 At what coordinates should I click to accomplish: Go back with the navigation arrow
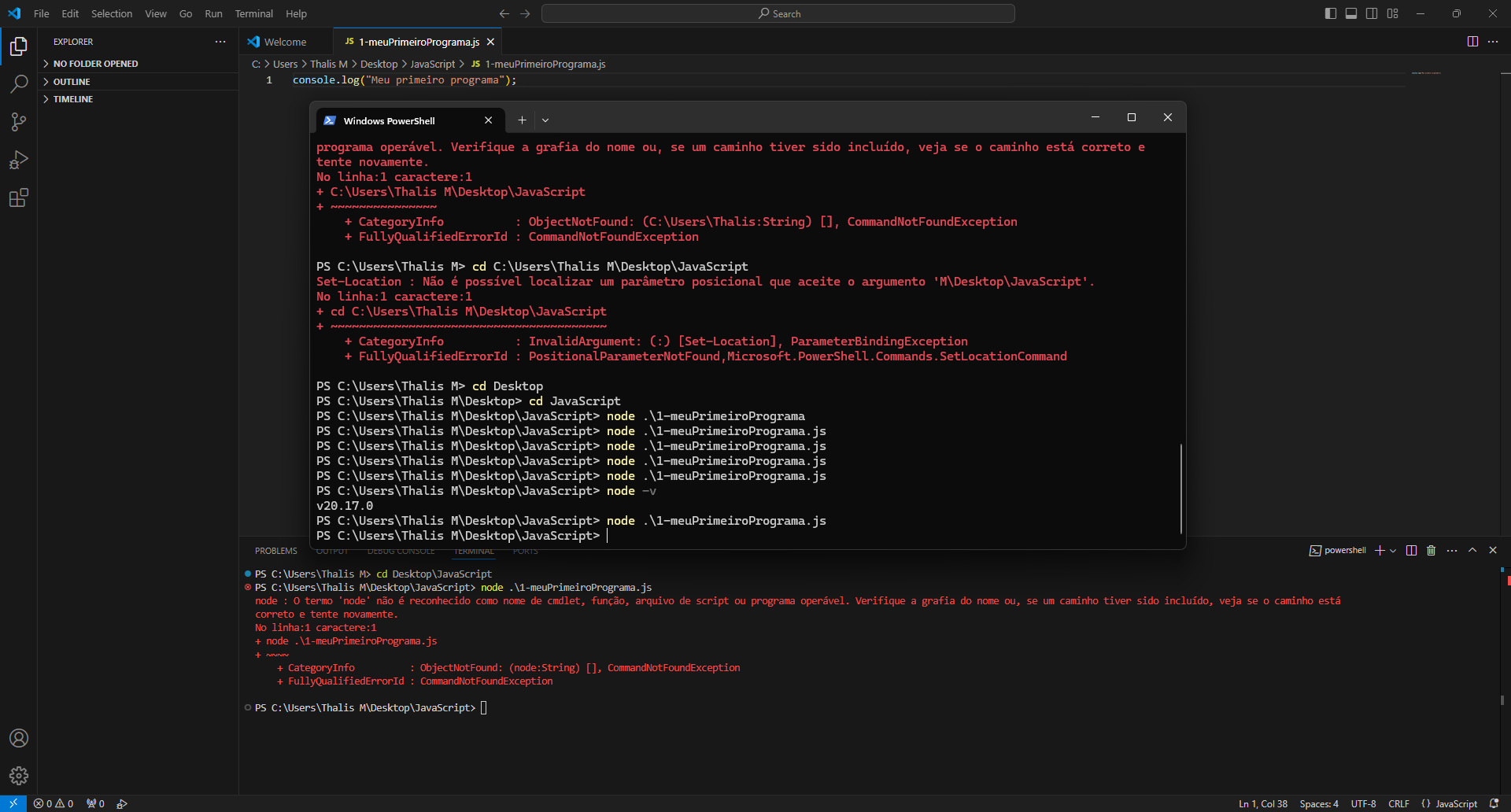click(x=504, y=13)
